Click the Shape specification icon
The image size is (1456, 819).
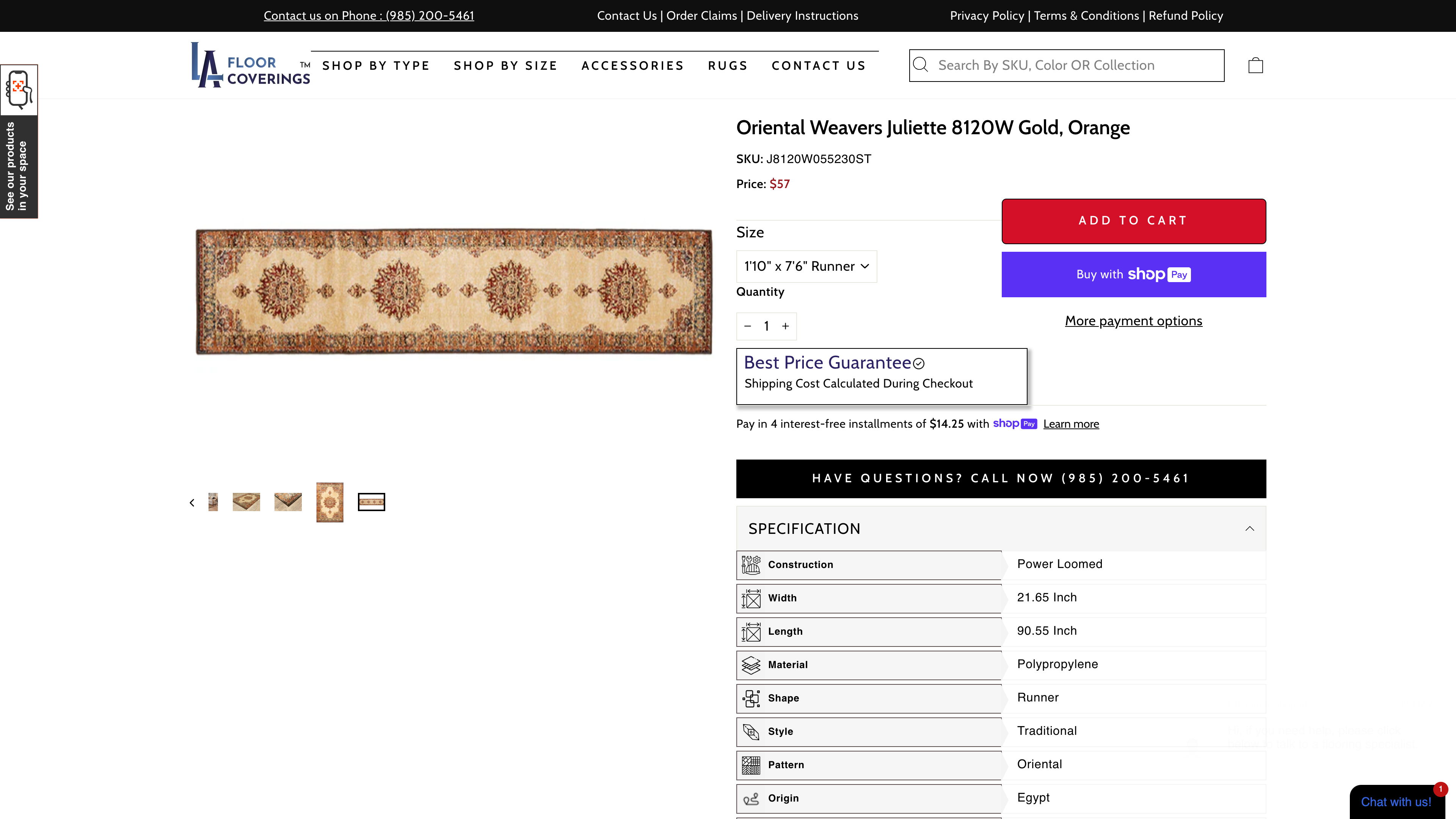(x=751, y=698)
